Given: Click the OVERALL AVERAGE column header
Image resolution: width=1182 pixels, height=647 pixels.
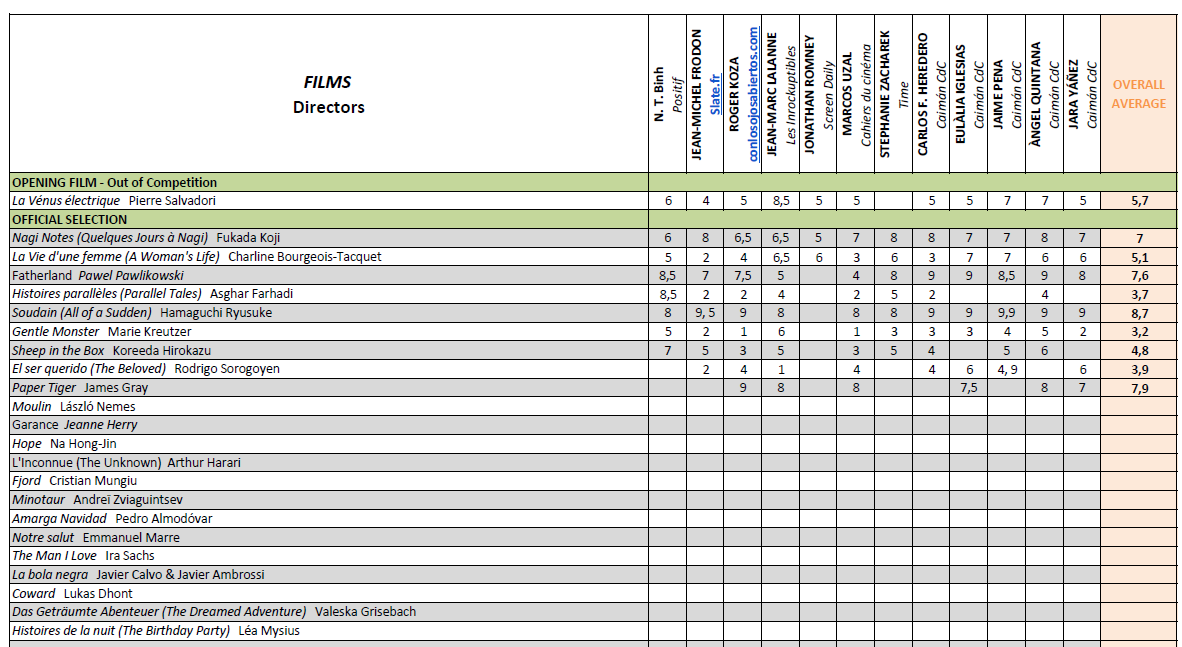Looking at the screenshot, I should [x=1138, y=94].
